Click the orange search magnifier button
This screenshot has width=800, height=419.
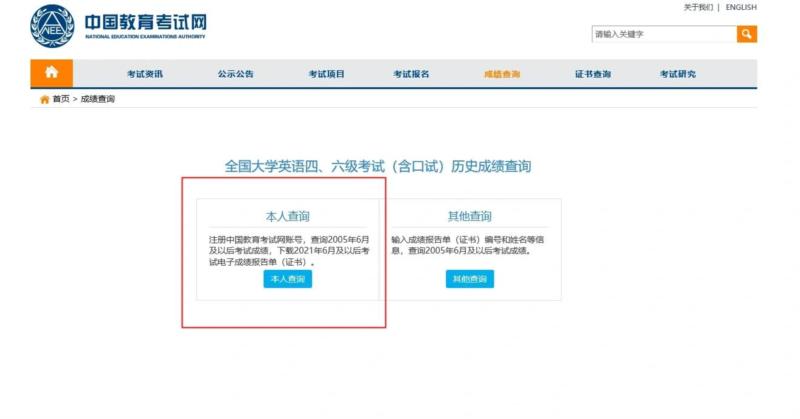coord(746,34)
